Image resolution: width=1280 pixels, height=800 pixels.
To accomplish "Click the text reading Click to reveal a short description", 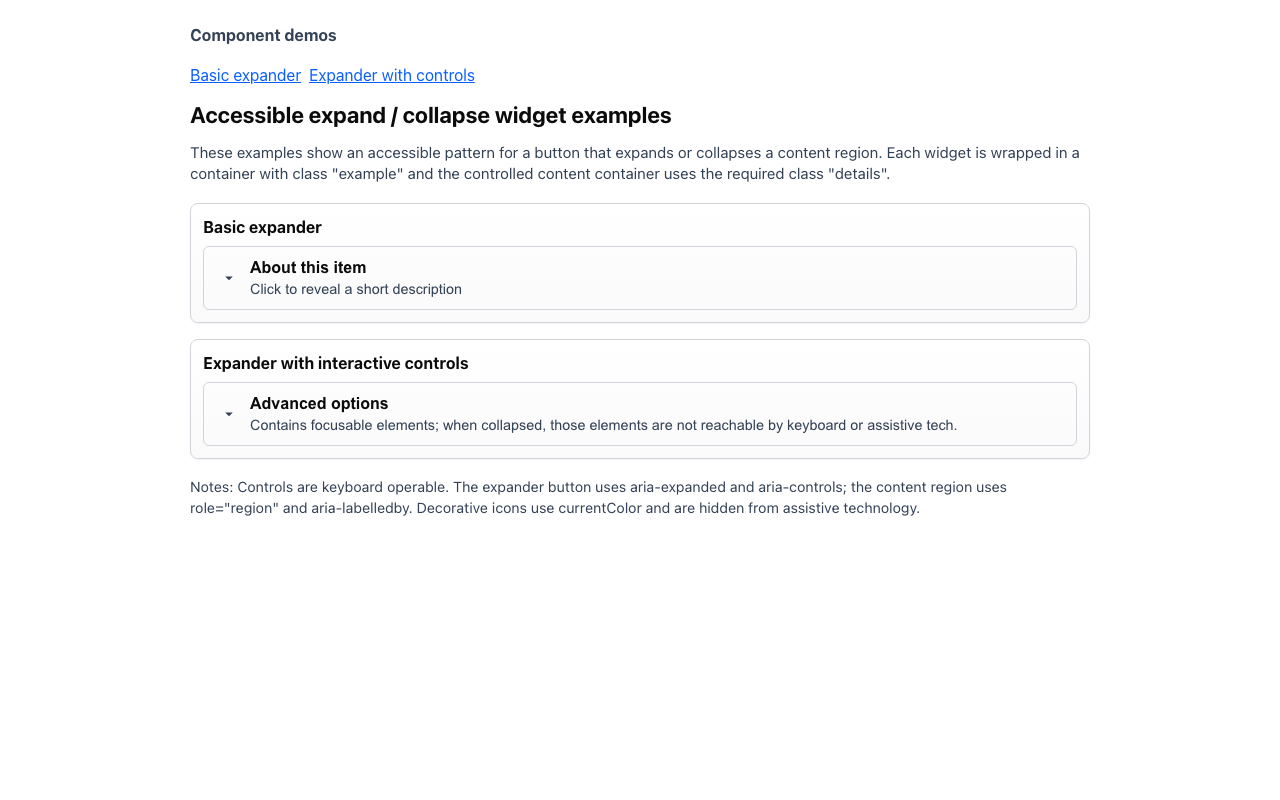I will (355, 289).
